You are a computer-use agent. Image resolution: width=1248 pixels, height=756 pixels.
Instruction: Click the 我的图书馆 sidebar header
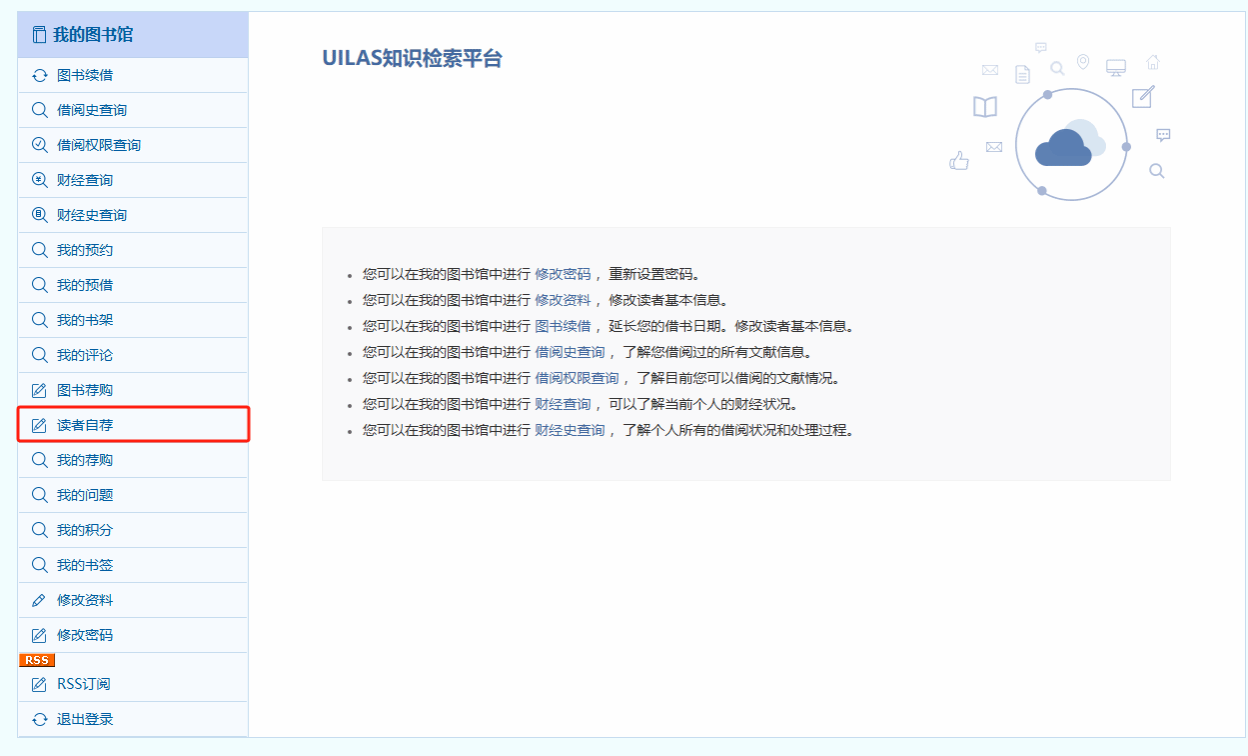pyautogui.click(x=133, y=35)
